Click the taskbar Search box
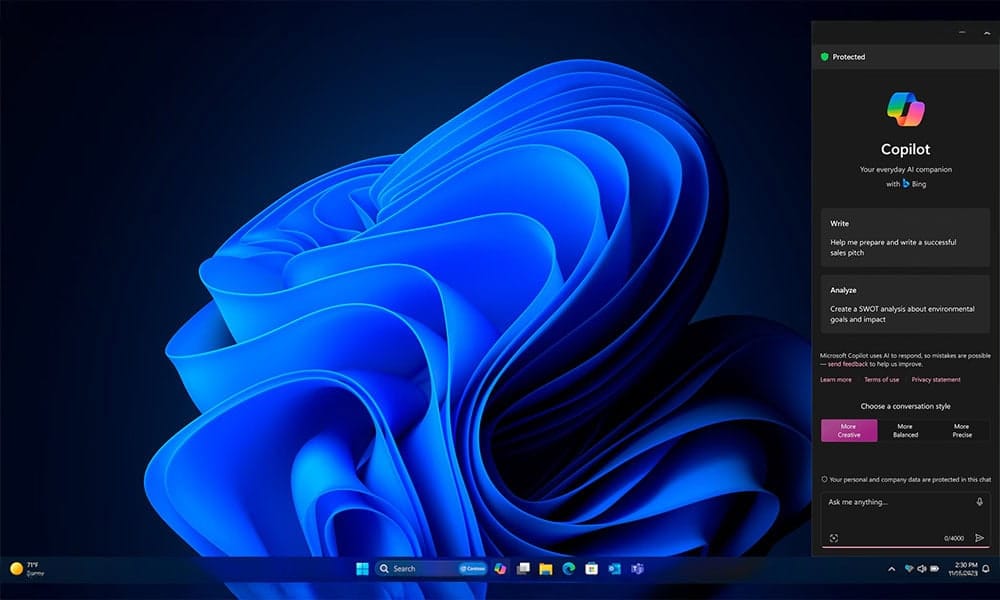Viewport: 1000px width, 600px height. [431, 568]
